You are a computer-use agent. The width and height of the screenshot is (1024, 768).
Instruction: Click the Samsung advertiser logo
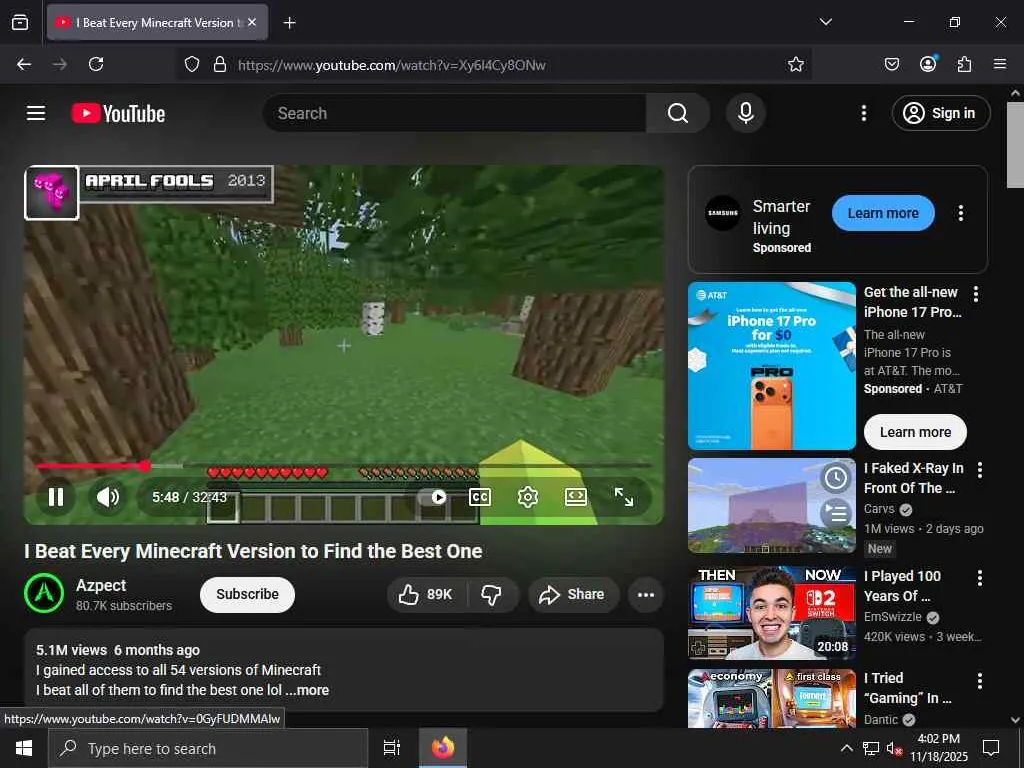pos(723,213)
